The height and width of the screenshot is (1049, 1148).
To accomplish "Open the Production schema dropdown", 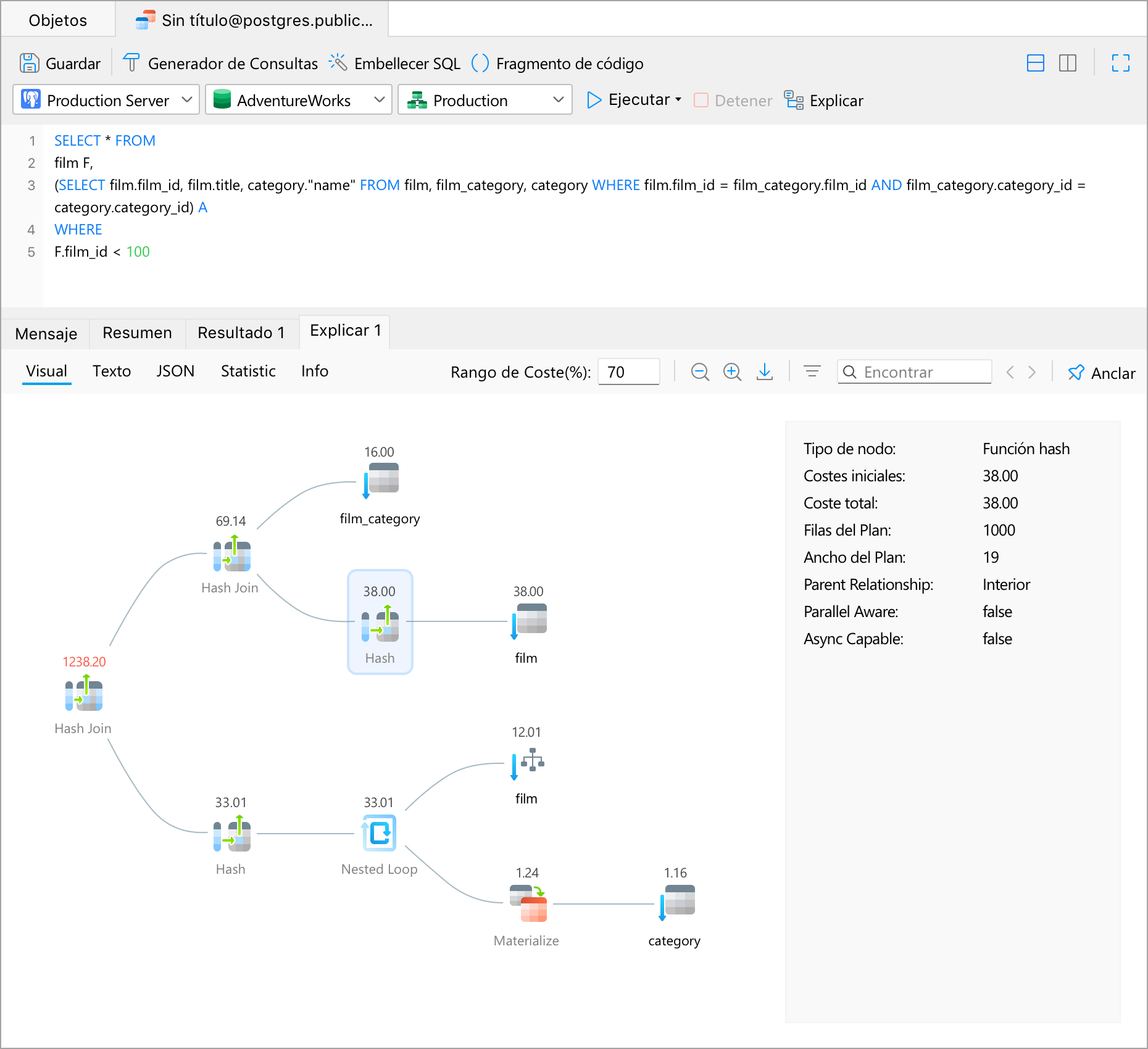I will tap(485, 100).
